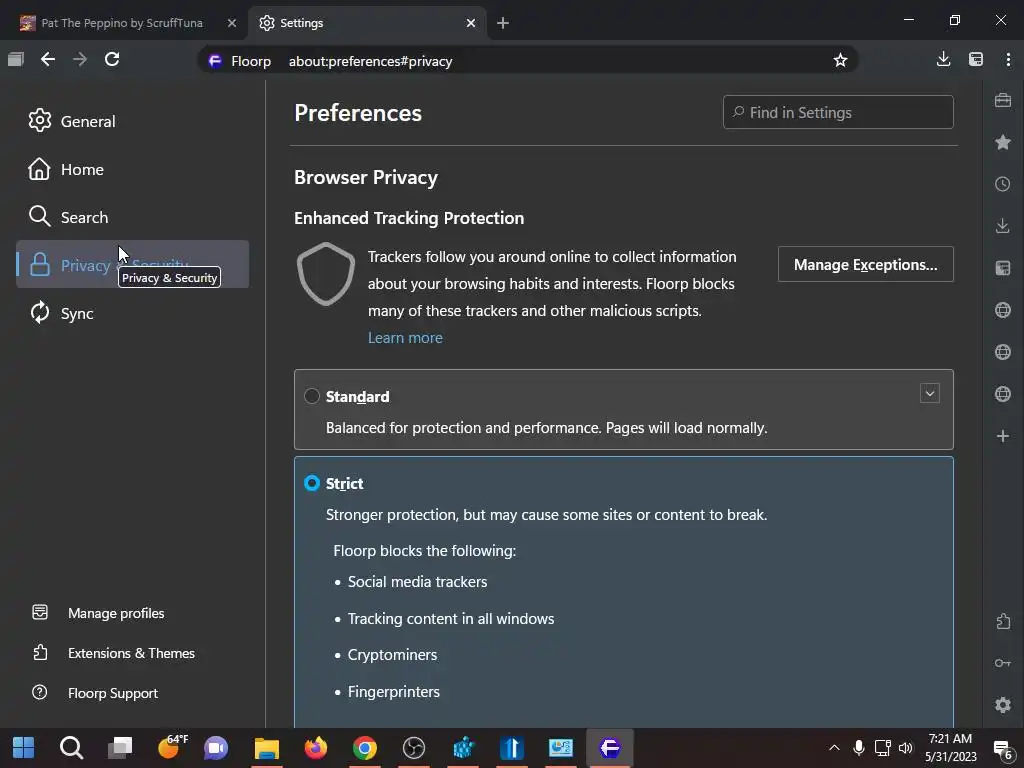Open Sync preferences category
Screen dimensions: 1024x768
tap(133, 313)
